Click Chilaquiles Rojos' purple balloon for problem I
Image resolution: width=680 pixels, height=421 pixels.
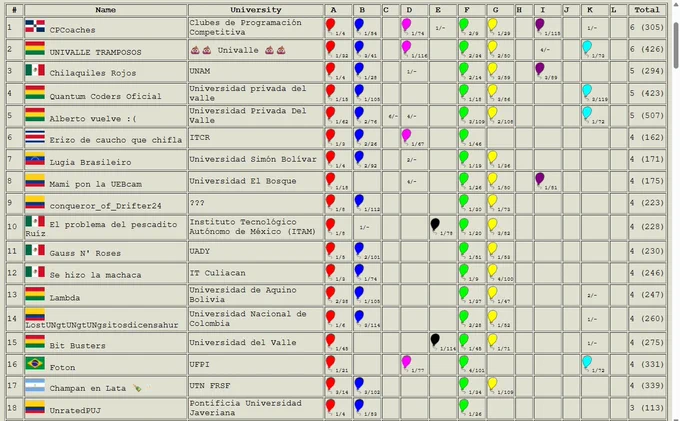[x=540, y=69]
